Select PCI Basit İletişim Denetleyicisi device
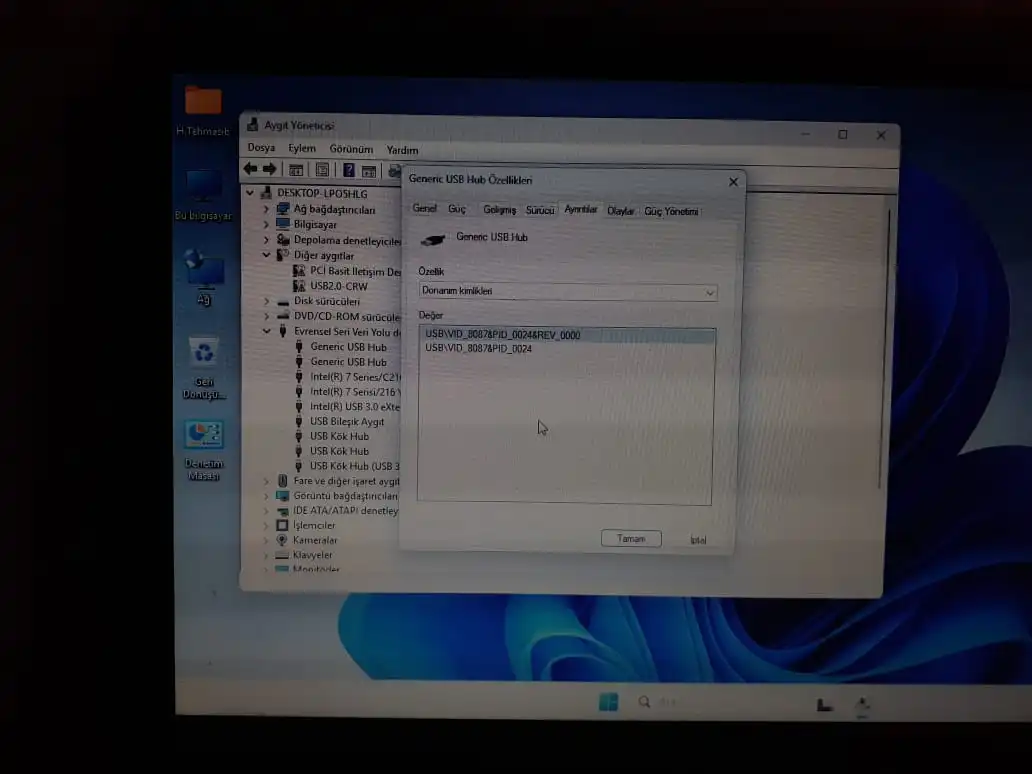 (x=355, y=271)
